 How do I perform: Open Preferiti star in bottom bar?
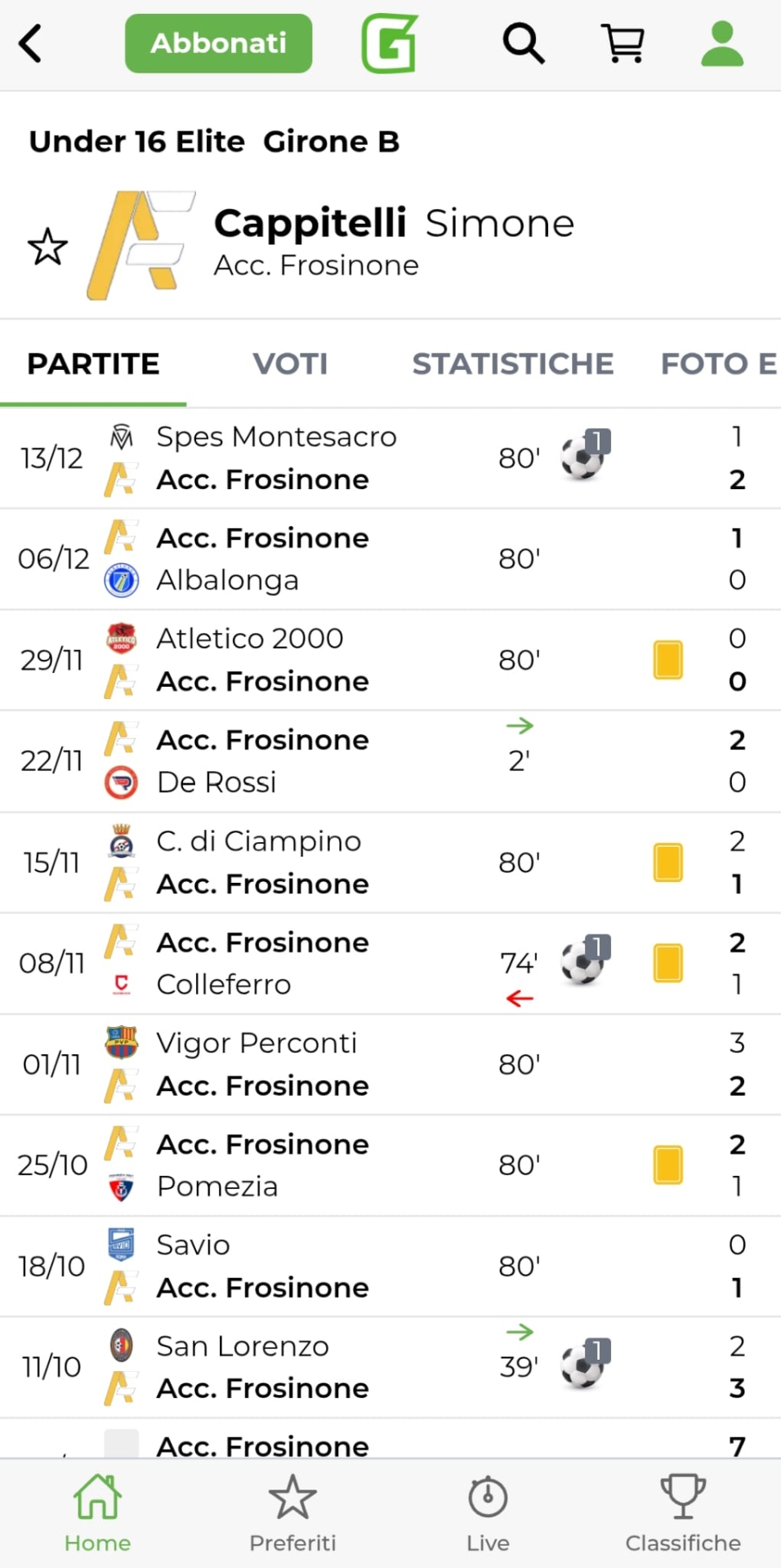(x=292, y=1512)
